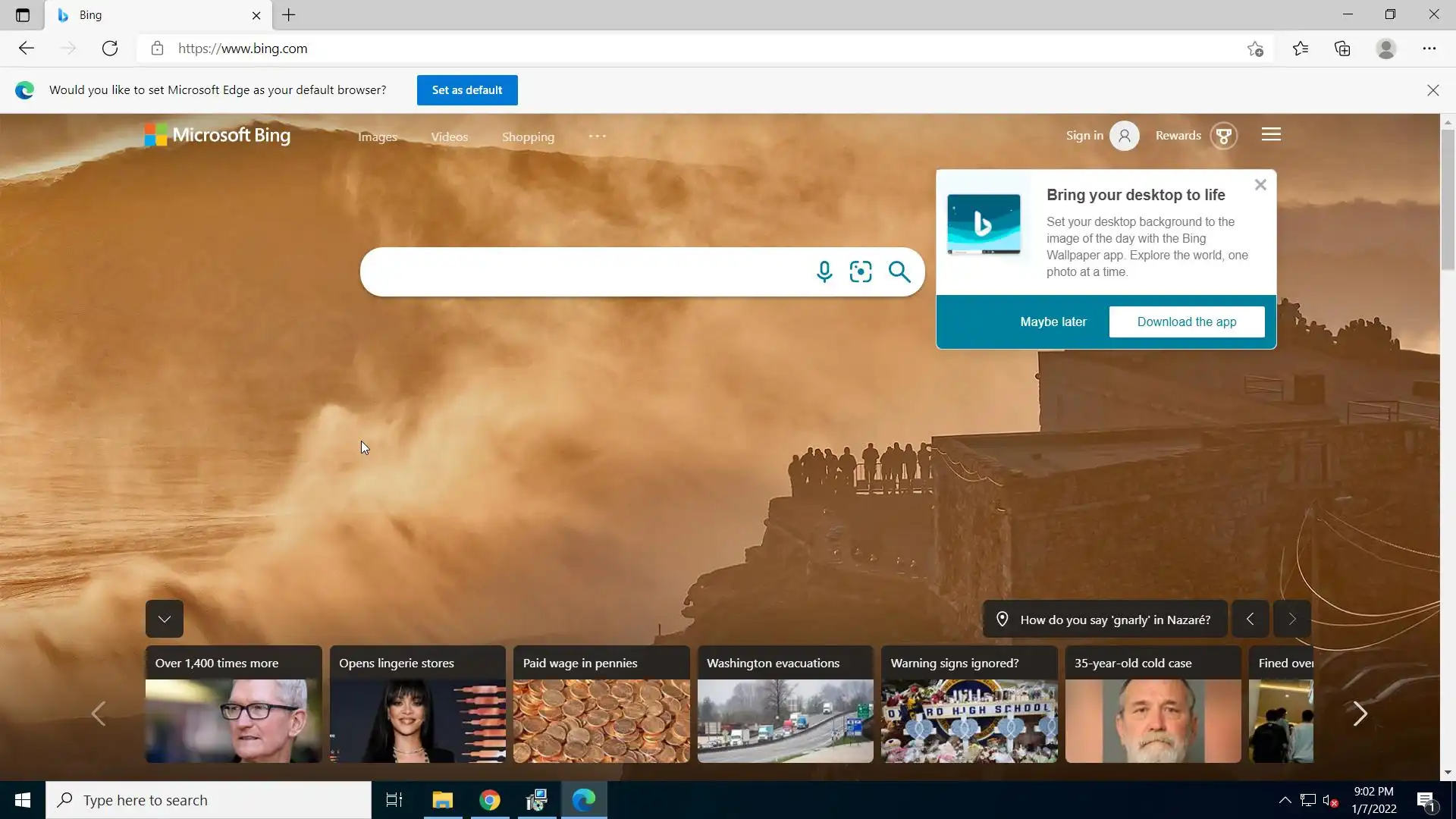Open Edge Settings and more menu
This screenshot has height=819, width=1456.
point(1429,49)
